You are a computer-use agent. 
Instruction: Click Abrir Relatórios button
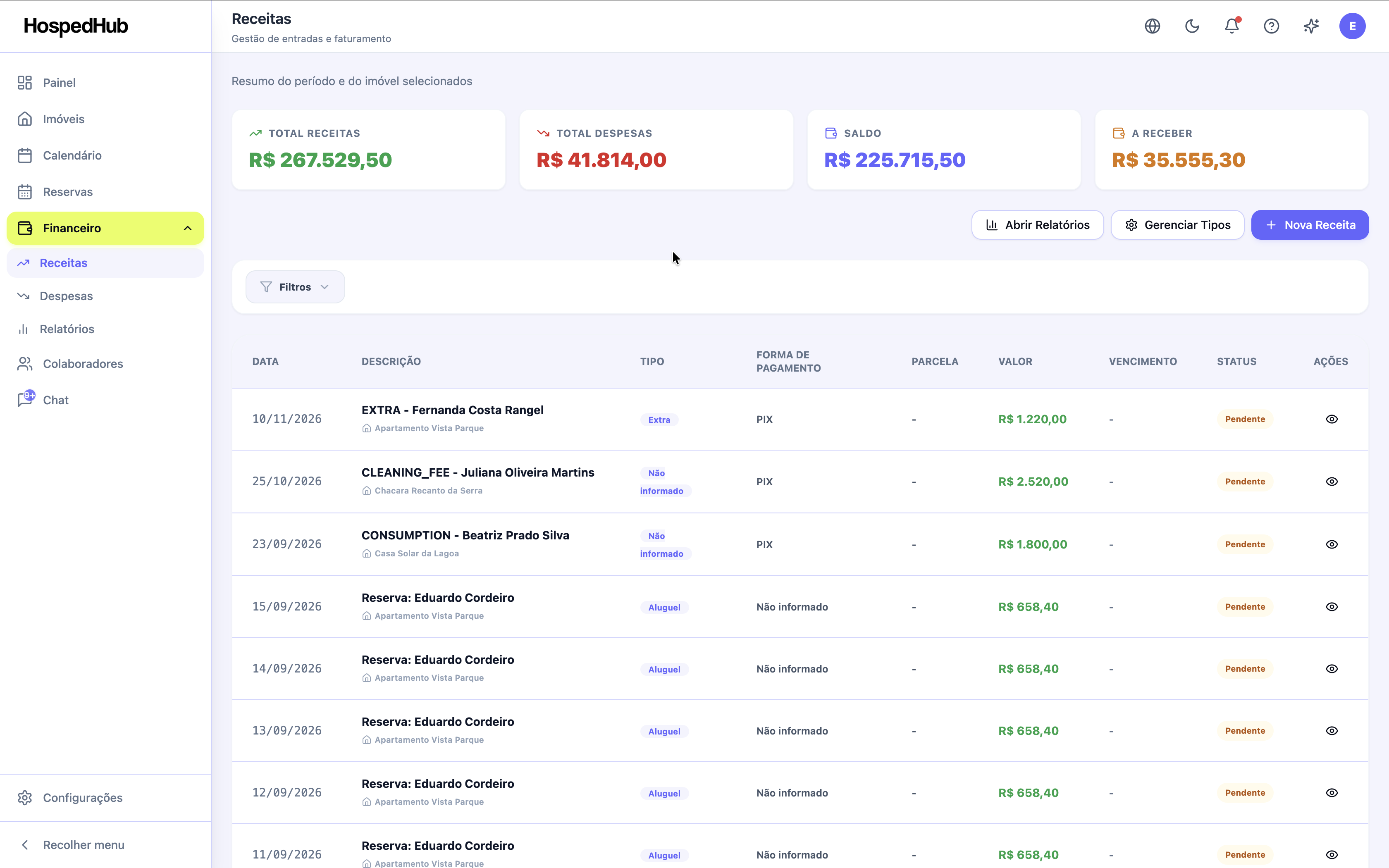point(1037,225)
